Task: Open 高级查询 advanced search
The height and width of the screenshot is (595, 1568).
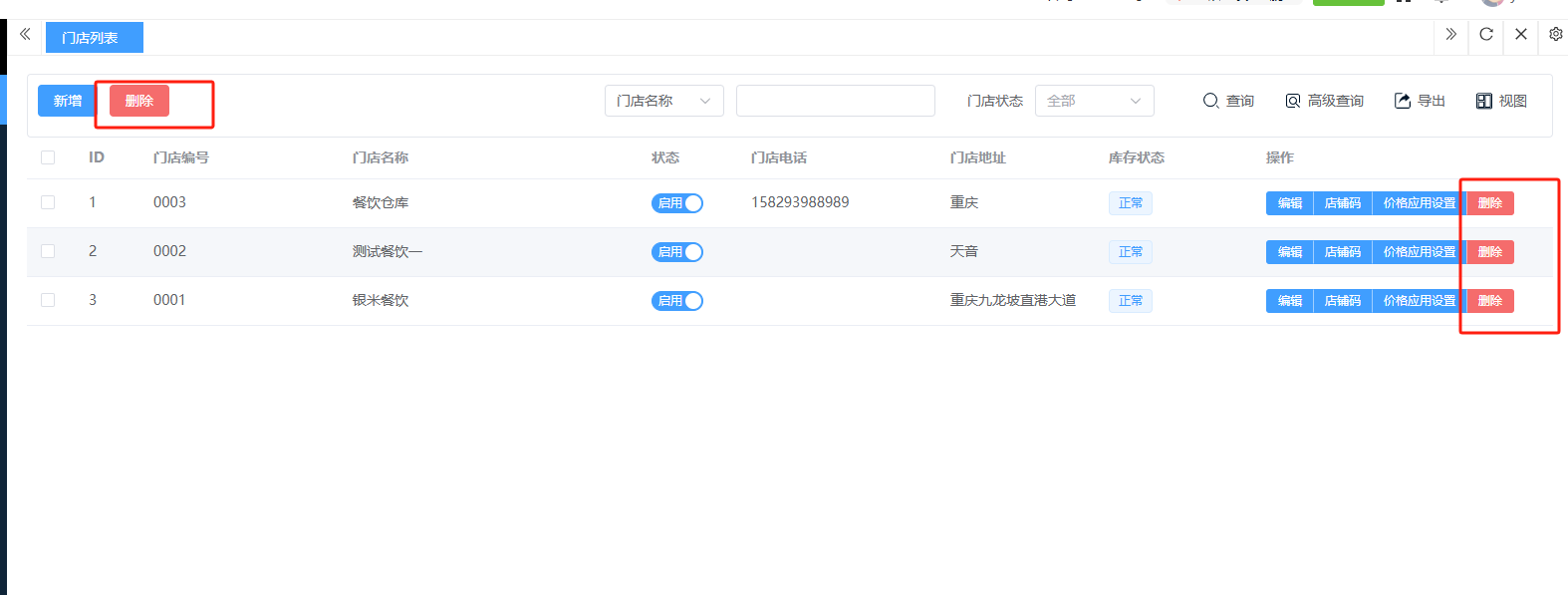Action: pyautogui.click(x=1324, y=101)
